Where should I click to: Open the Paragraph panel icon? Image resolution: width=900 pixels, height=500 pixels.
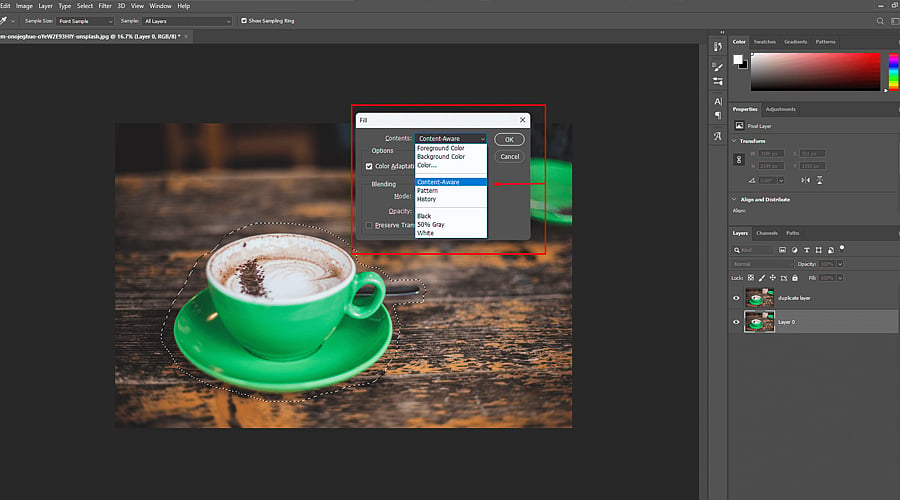point(717,115)
